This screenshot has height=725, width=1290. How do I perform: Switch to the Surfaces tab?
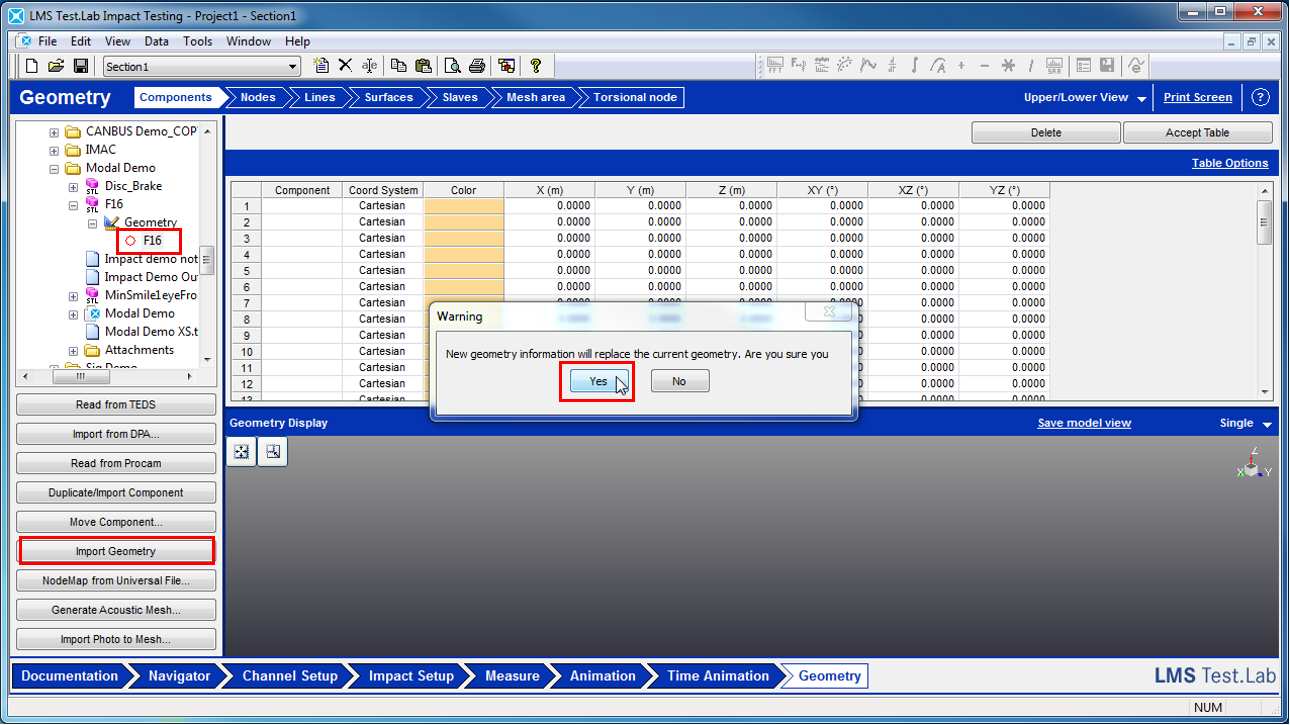(x=389, y=98)
